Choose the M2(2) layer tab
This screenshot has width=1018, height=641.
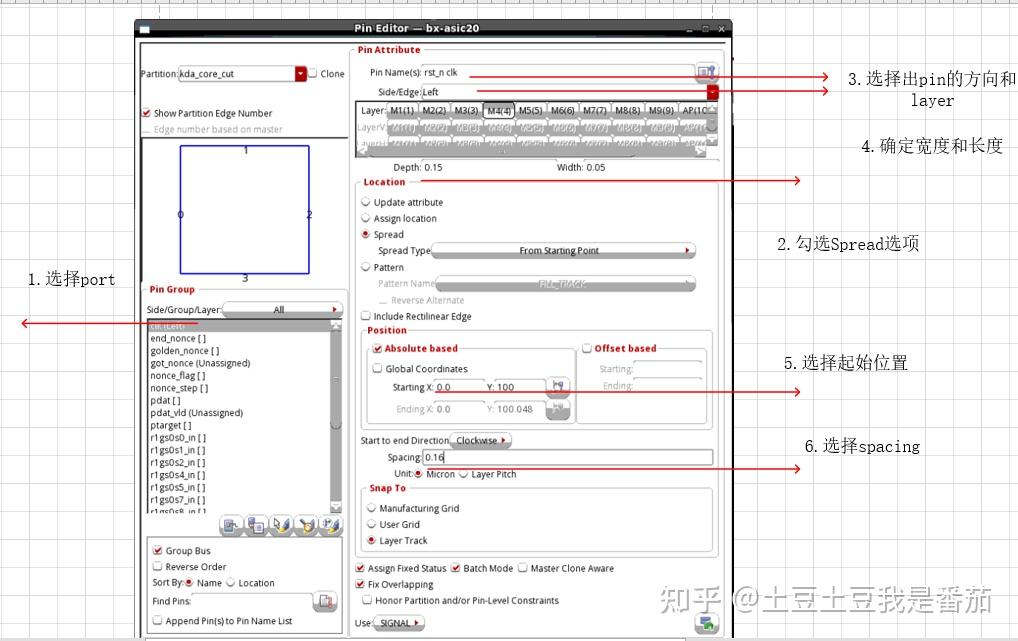[x=434, y=111]
